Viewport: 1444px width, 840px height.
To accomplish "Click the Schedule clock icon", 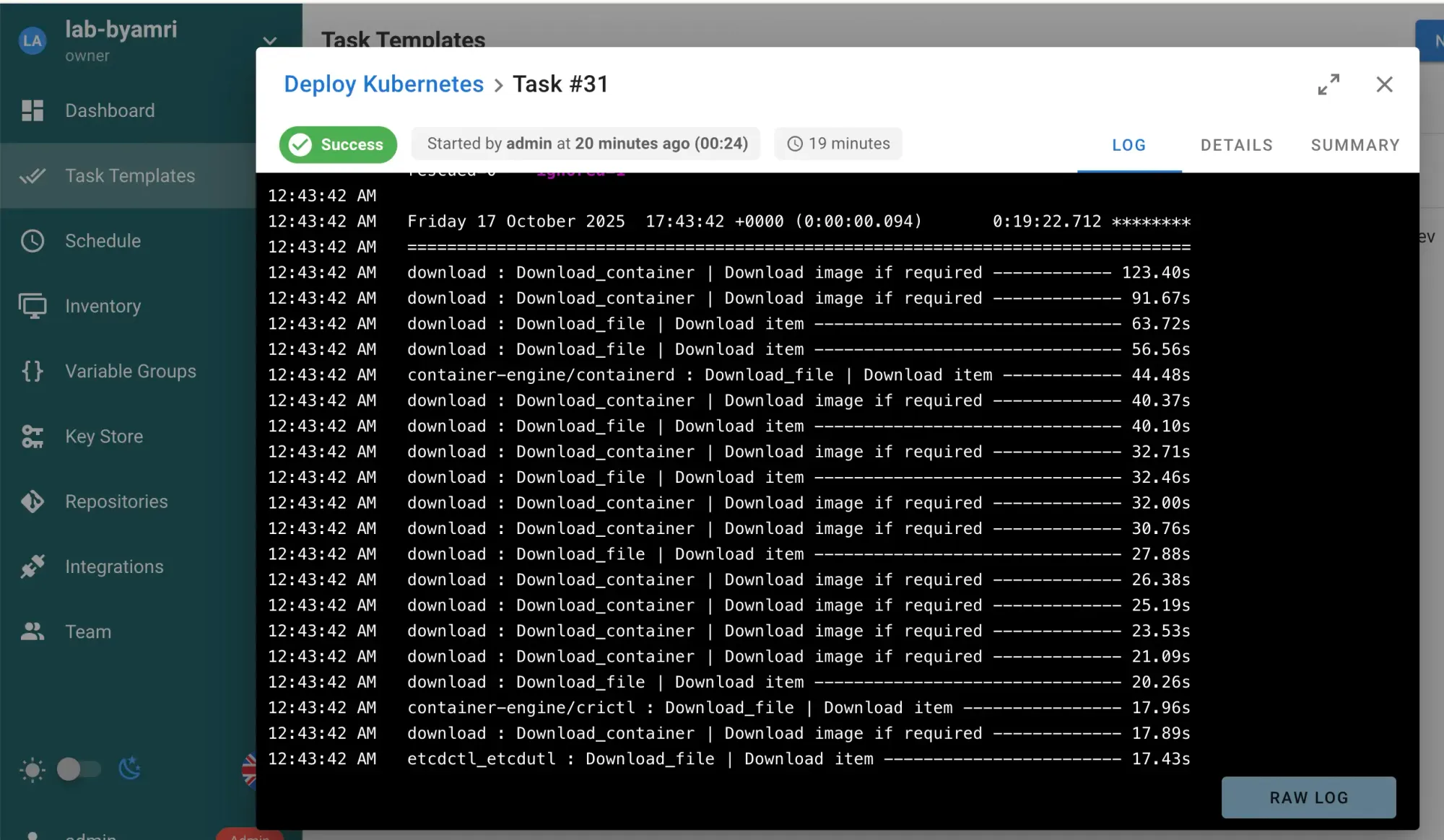I will coord(32,241).
